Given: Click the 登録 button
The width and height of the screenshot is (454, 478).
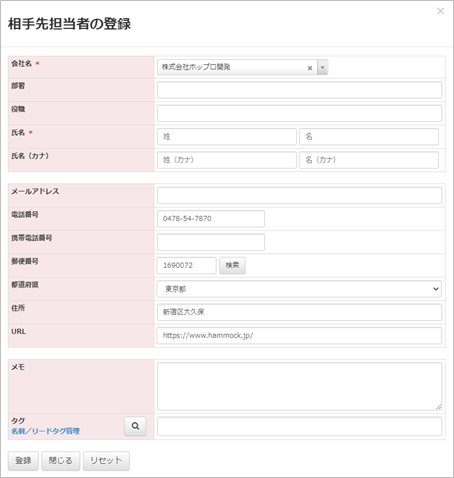Looking at the screenshot, I should (x=23, y=461).
